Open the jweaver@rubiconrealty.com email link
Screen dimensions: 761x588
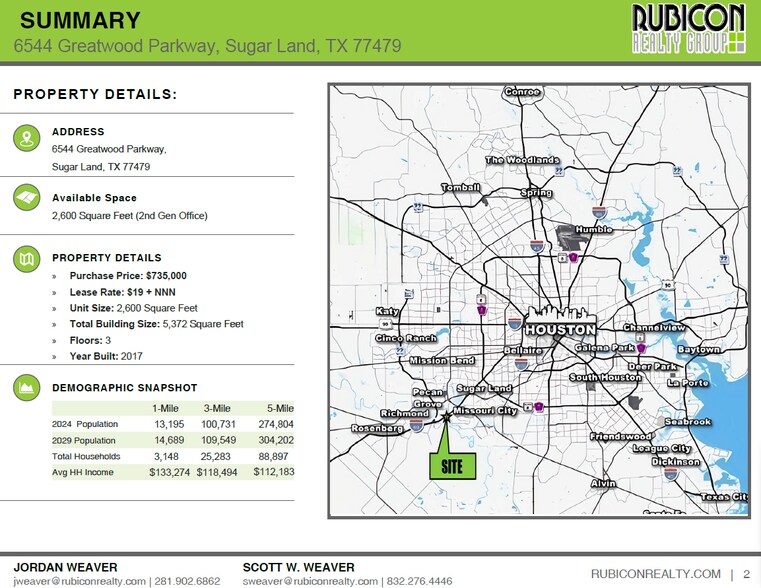71,580
